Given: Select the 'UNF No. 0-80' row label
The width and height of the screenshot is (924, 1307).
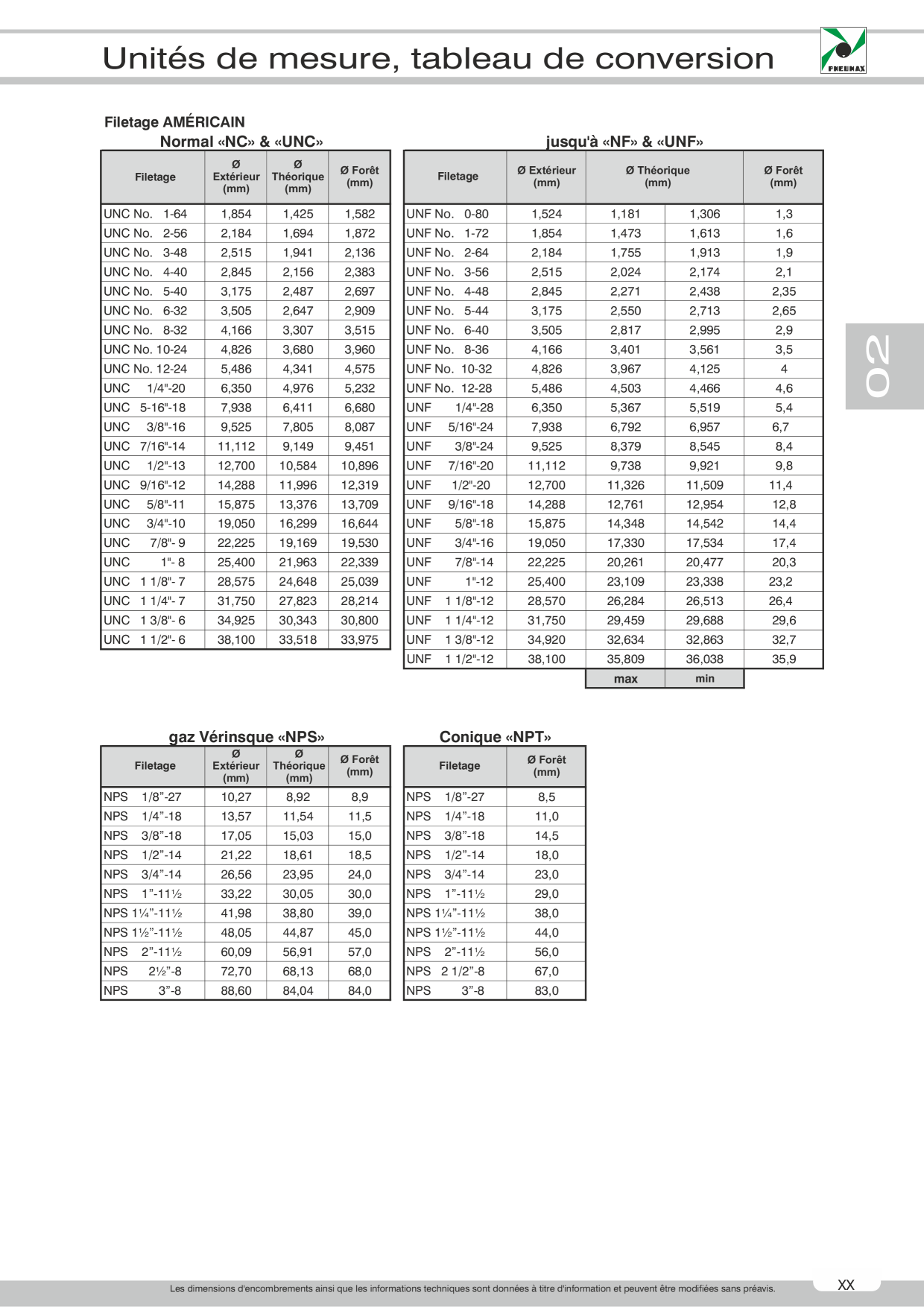Looking at the screenshot, I should pyautogui.click(x=448, y=214).
